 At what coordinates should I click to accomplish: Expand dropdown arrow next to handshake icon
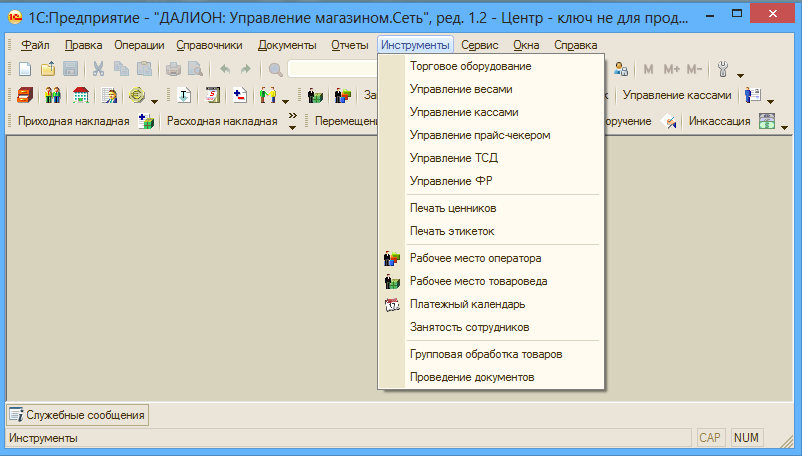tap(285, 102)
